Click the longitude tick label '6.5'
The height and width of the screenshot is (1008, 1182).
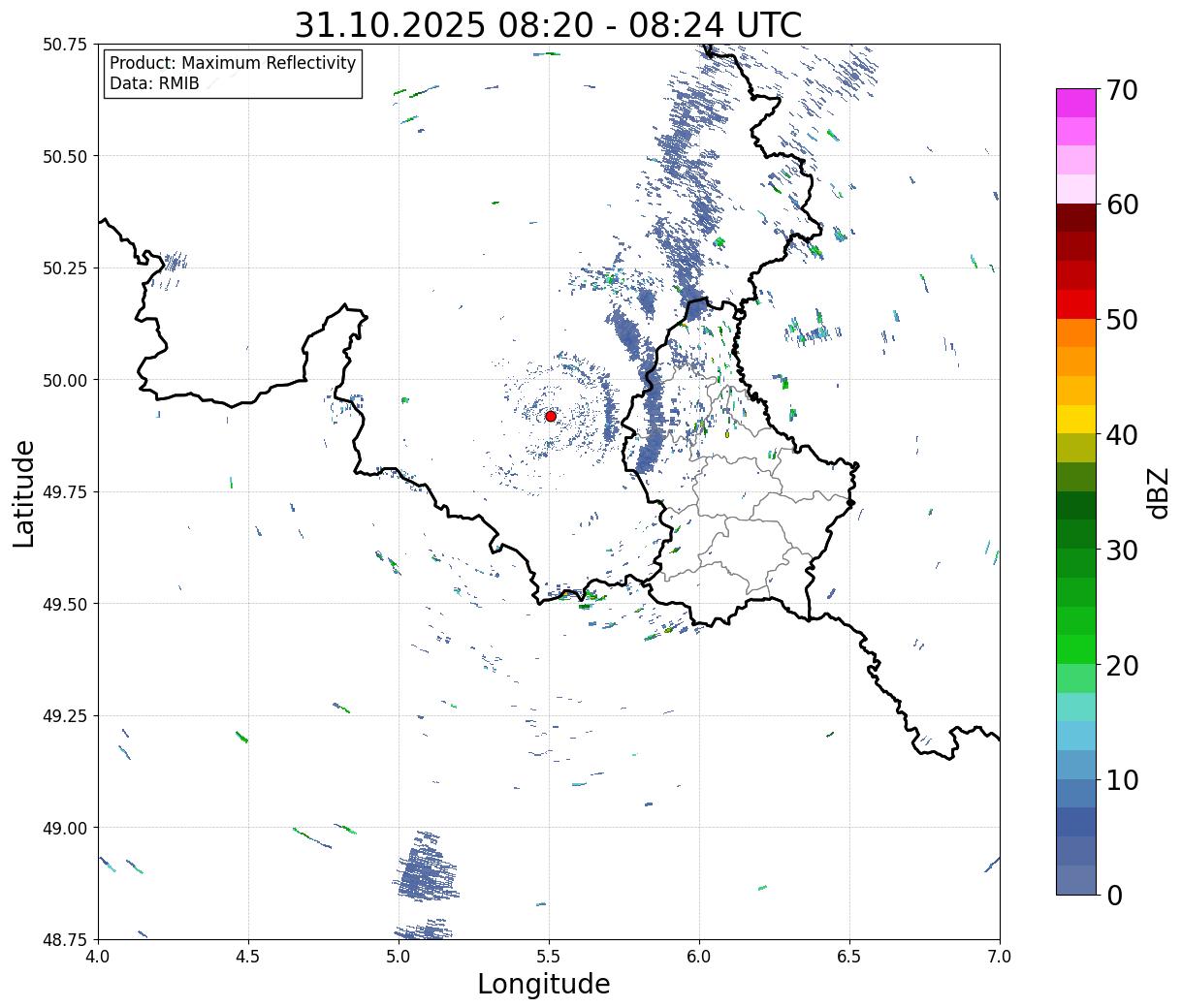coord(849,957)
